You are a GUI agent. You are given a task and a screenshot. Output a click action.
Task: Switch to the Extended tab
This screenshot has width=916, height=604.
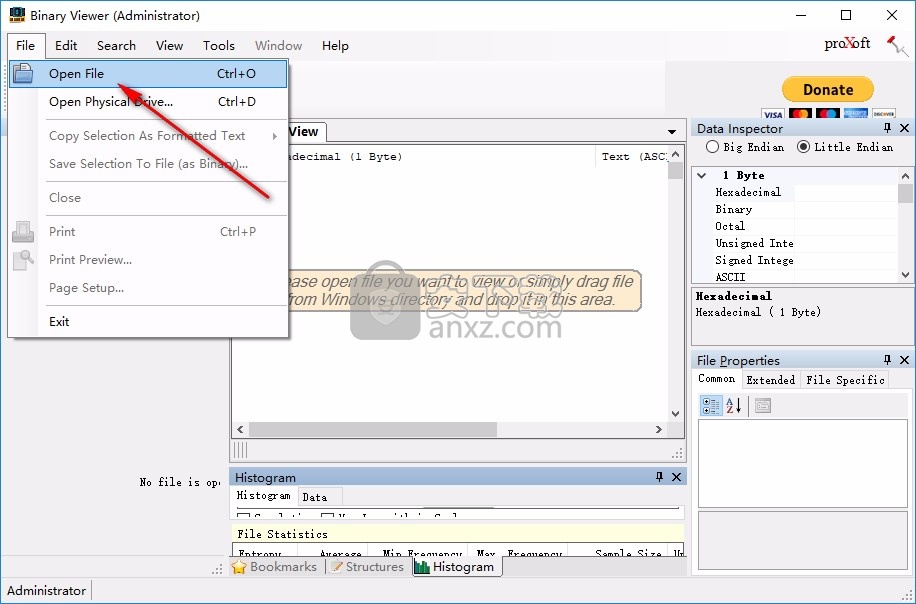tap(771, 380)
